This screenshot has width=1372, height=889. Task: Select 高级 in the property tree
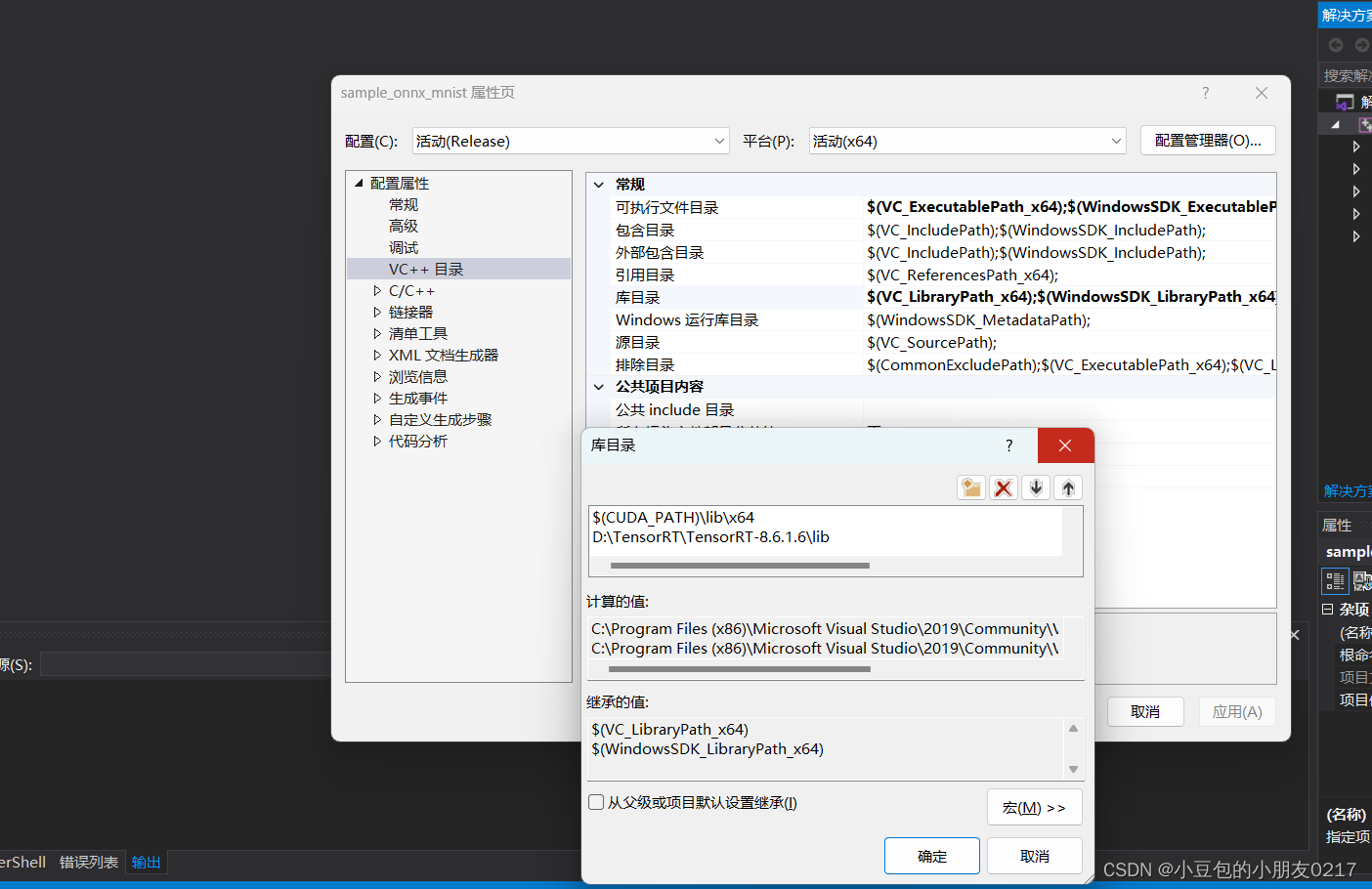[404, 226]
